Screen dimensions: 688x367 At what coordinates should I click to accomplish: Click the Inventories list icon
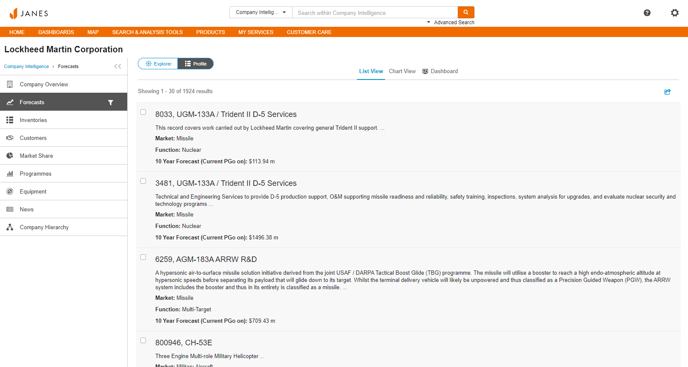pyautogui.click(x=10, y=120)
